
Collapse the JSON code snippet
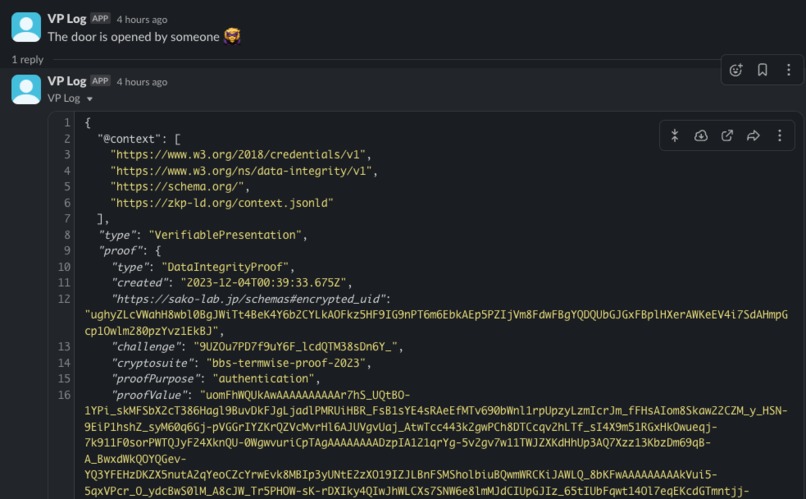tap(674, 136)
